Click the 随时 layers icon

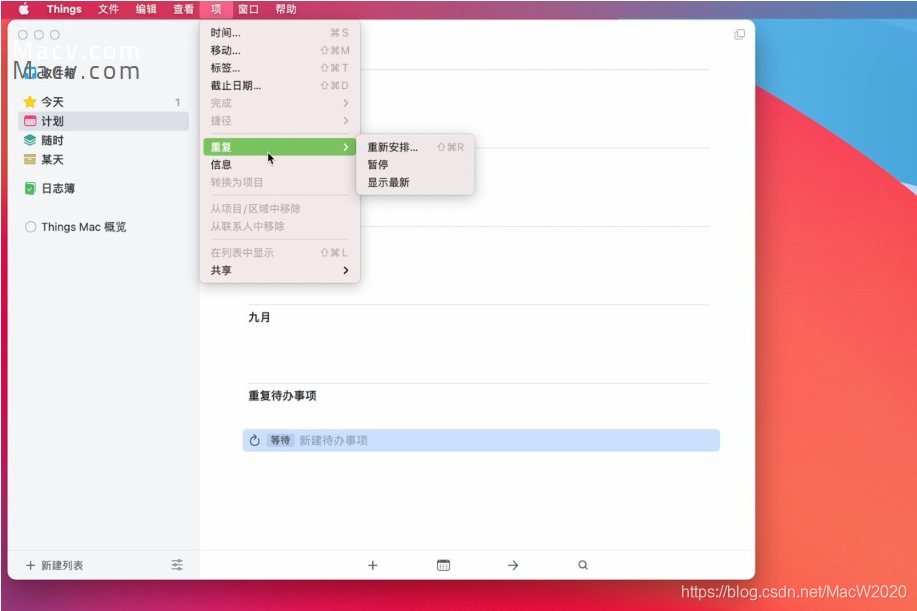29,142
